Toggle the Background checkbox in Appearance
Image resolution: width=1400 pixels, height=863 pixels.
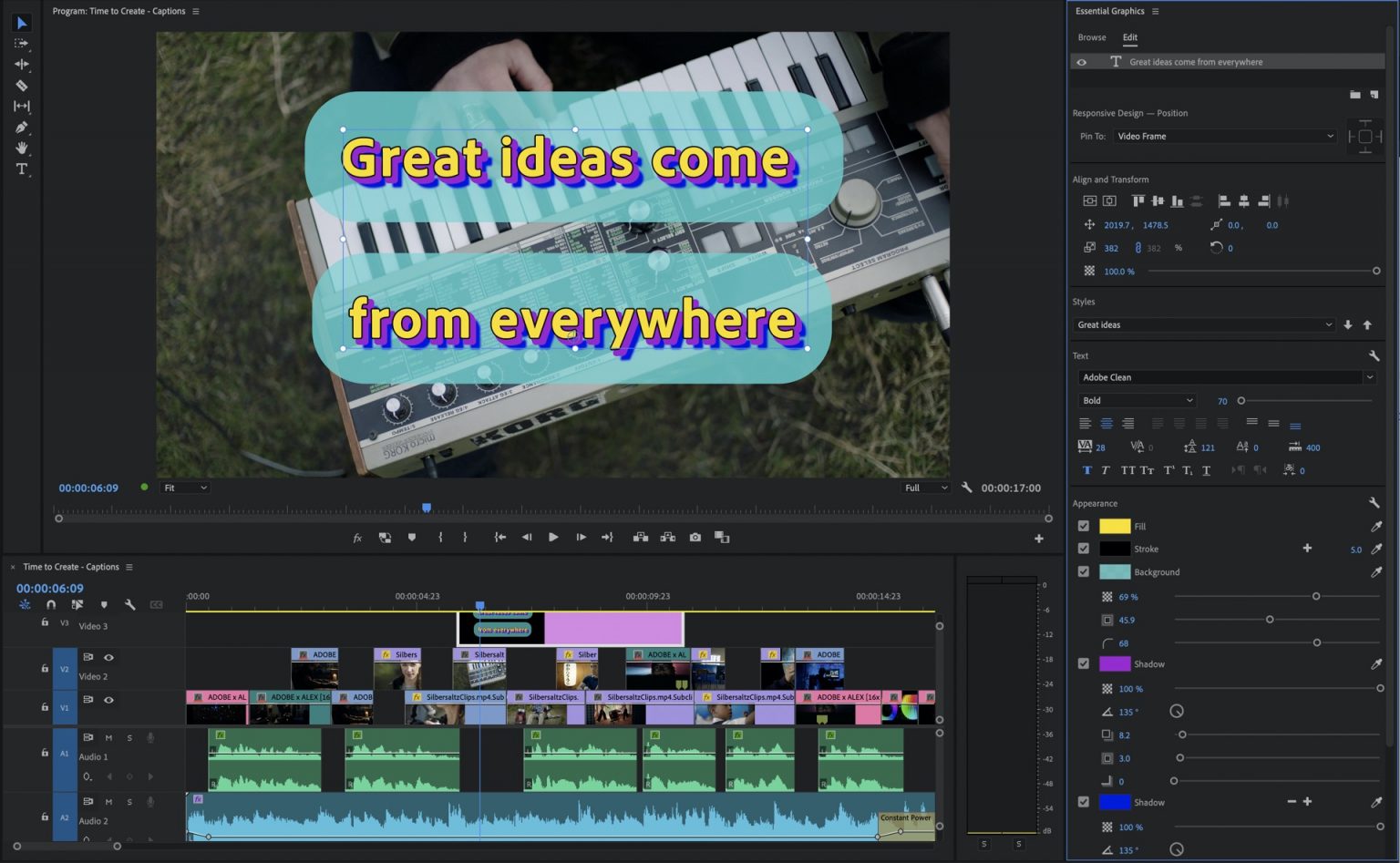coord(1084,571)
